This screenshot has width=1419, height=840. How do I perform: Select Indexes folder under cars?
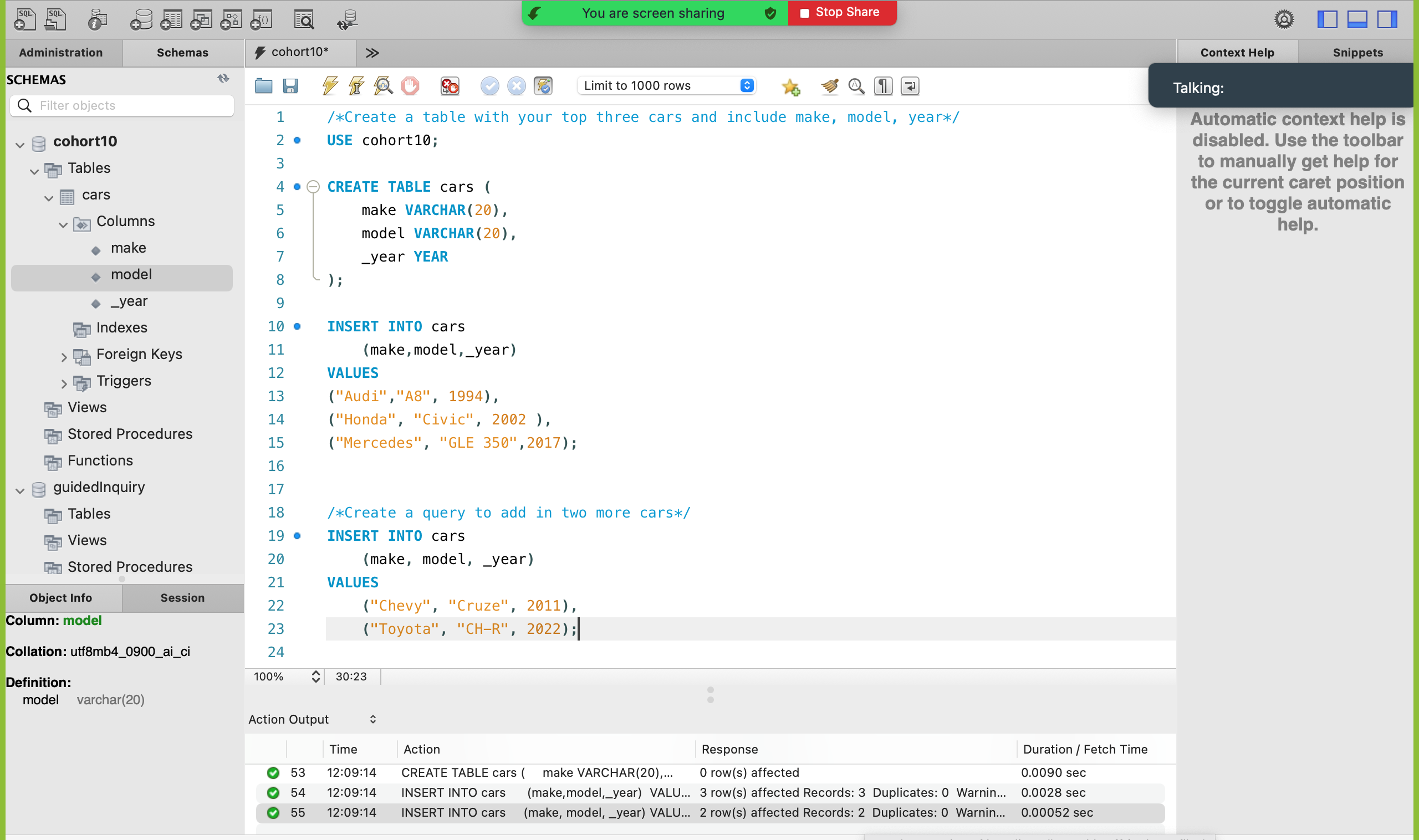(x=121, y=327)
